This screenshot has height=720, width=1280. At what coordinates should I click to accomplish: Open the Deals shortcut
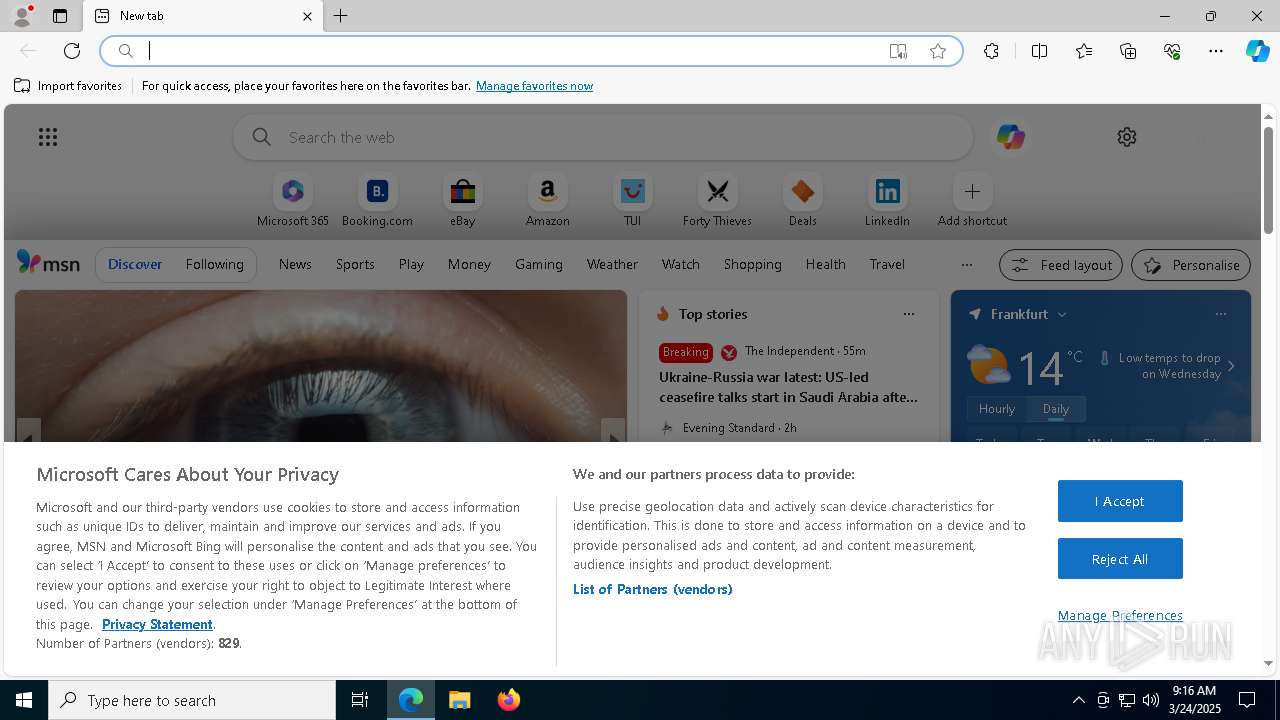click(802, 201)
